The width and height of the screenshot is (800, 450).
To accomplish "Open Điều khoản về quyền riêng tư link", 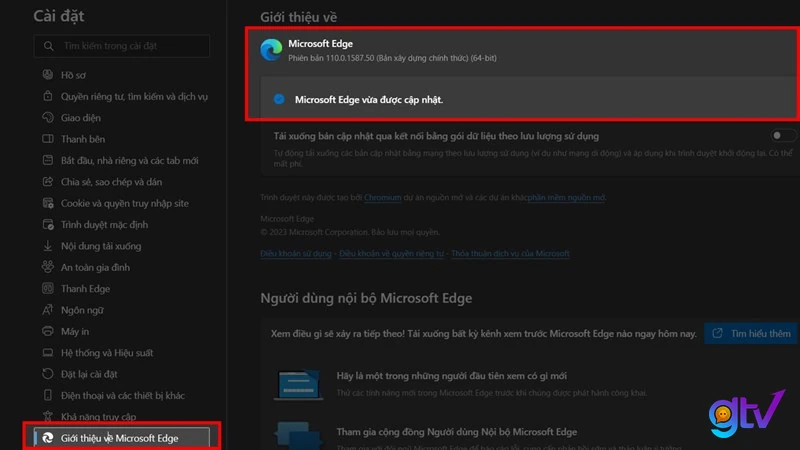I will click(391, 254).
